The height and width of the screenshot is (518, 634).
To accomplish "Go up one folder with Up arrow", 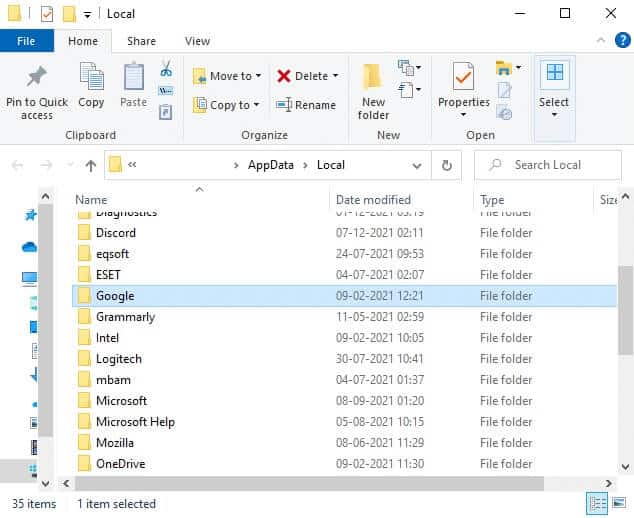I will pos(91,165).
